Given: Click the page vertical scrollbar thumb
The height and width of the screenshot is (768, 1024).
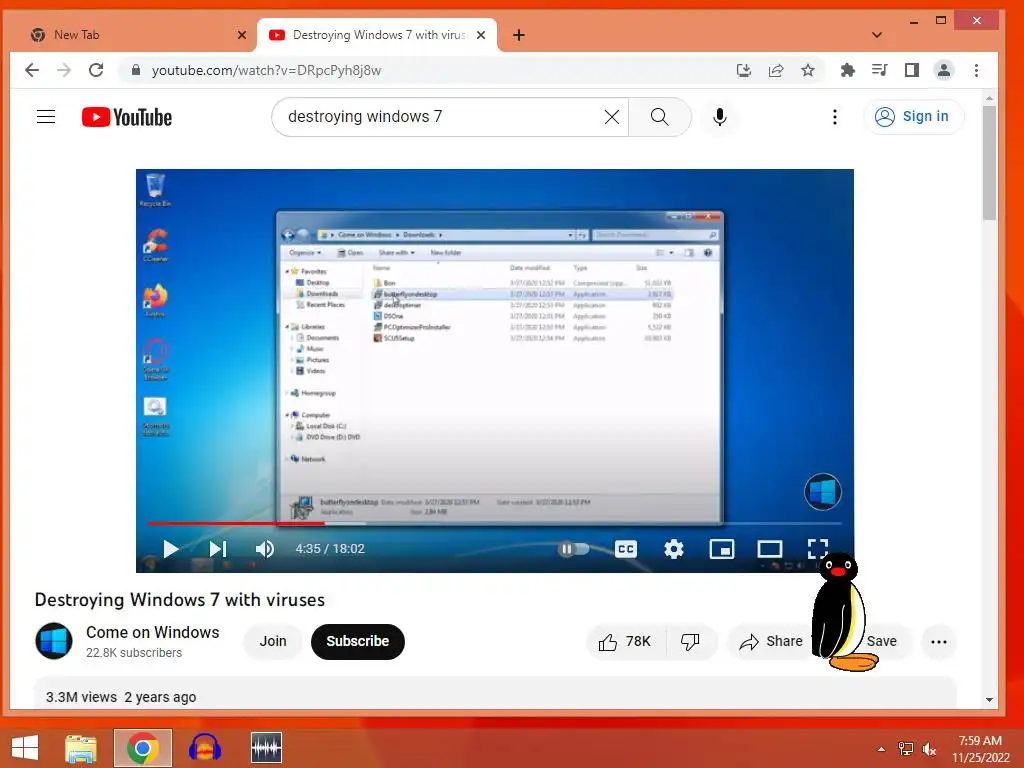Looking at the screenshot, I should pos(989,163).
